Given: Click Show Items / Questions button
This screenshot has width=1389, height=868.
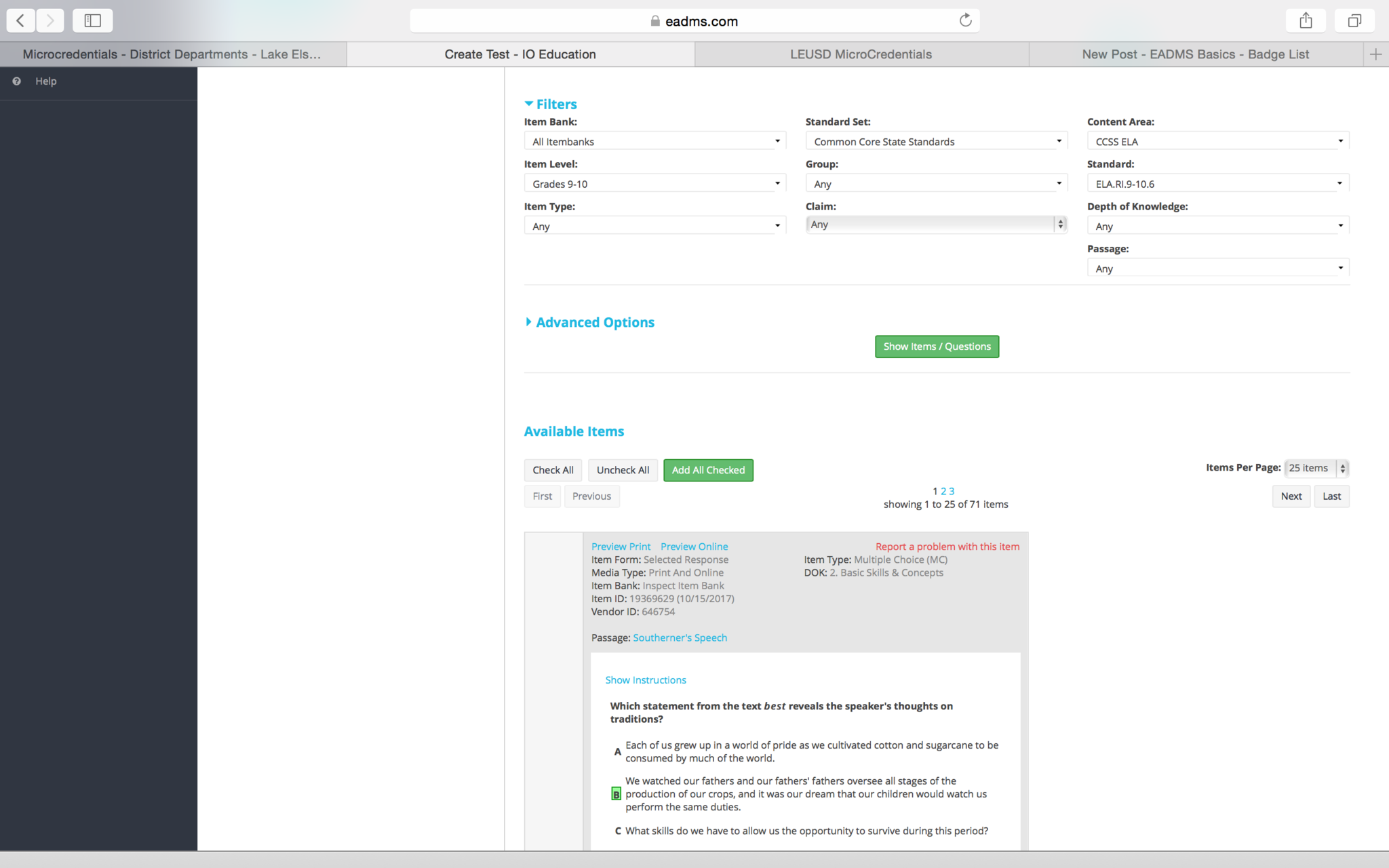Looking at the screenshot, I should pos(937,347).
